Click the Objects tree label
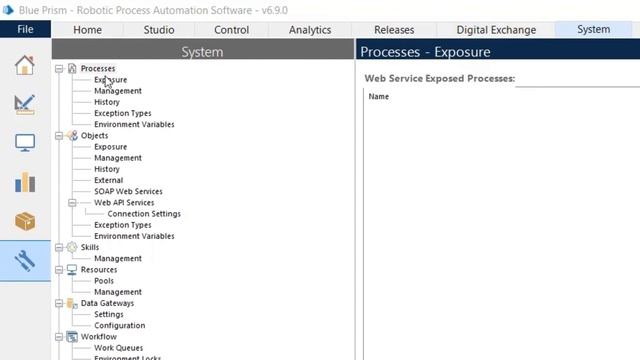Image resolution: width=640 pixels, height=360 pixels. (x=94, y=136)
